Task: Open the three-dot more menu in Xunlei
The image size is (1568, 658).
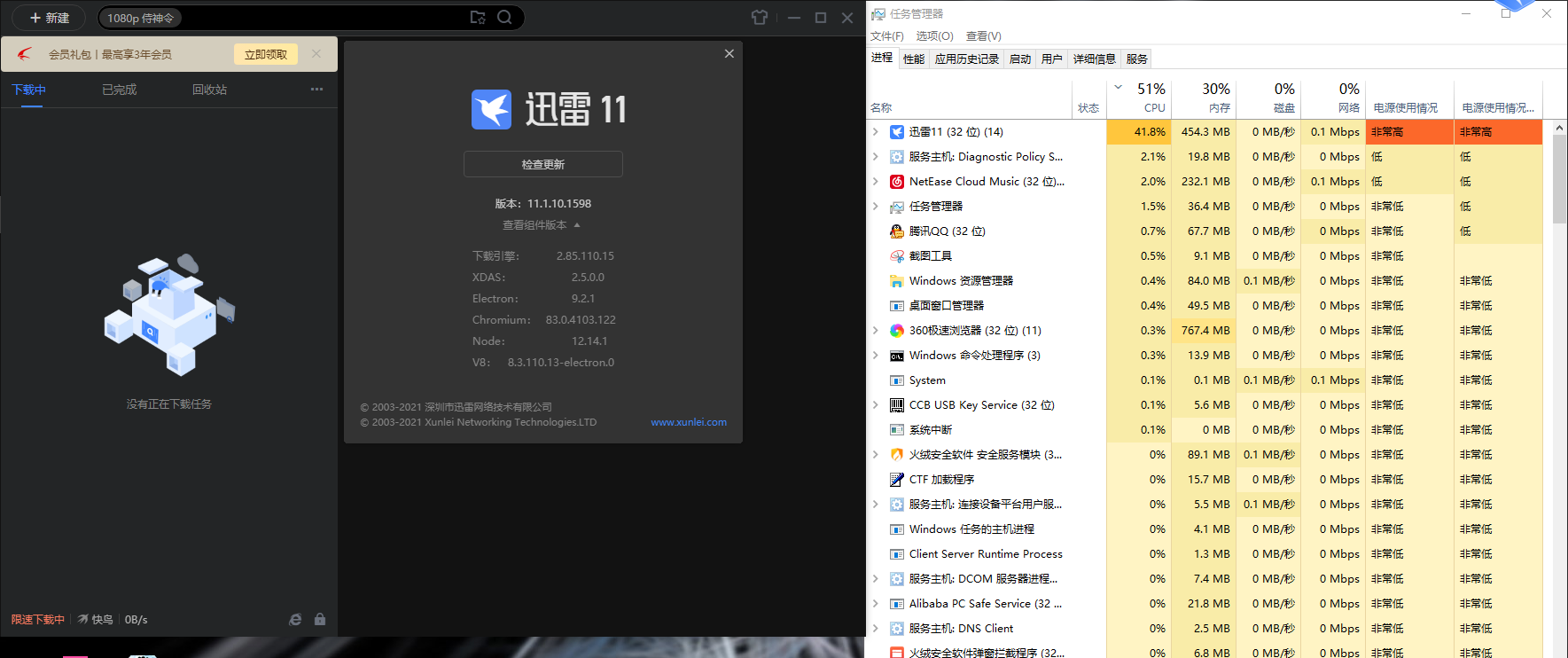Action: coord(316,90)
